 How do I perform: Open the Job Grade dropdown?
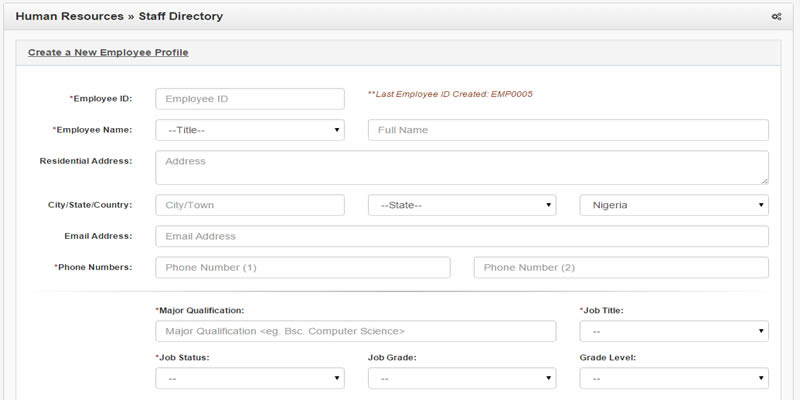[x=462, y=379]
